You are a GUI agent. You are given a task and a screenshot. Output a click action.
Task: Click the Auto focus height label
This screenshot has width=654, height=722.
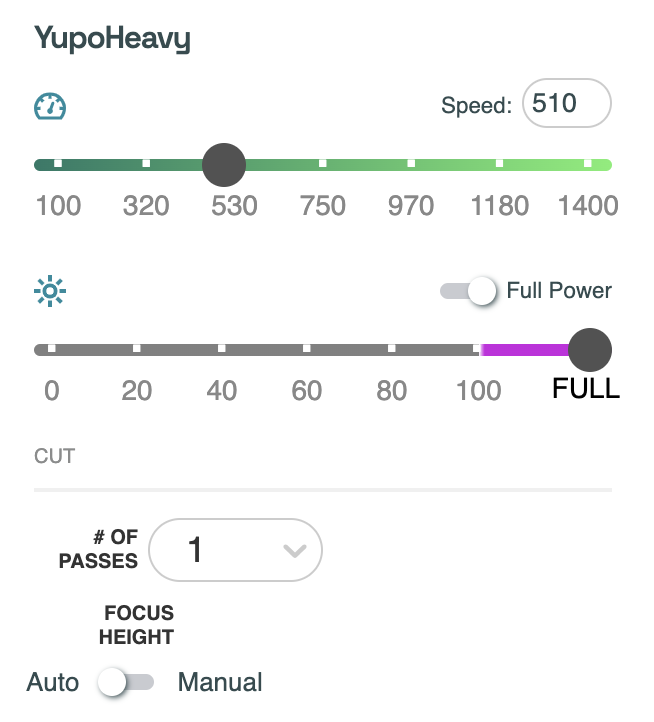coord(53,682)
